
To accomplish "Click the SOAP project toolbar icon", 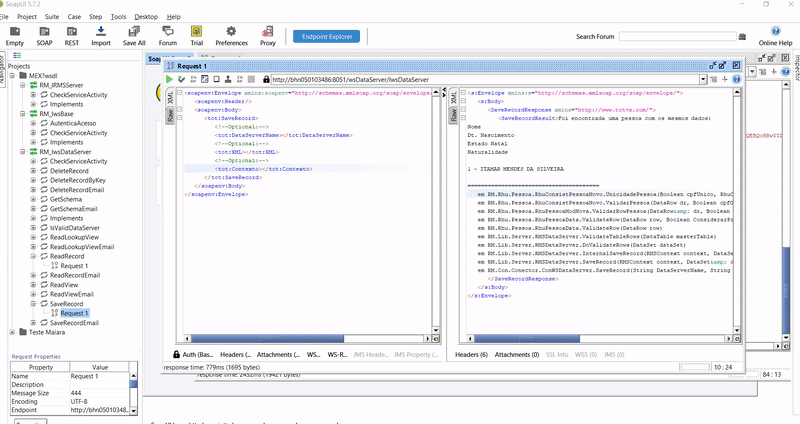I will [x=44, y=36].
